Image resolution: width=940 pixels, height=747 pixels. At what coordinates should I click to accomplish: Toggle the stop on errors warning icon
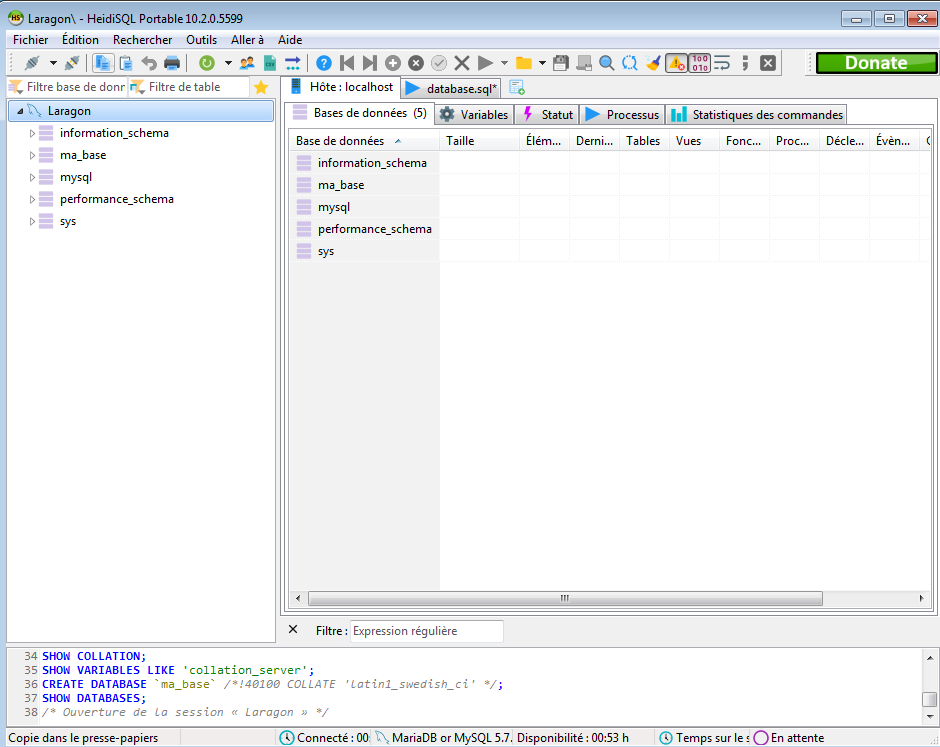pyautogui.click(x=676, y=63)
